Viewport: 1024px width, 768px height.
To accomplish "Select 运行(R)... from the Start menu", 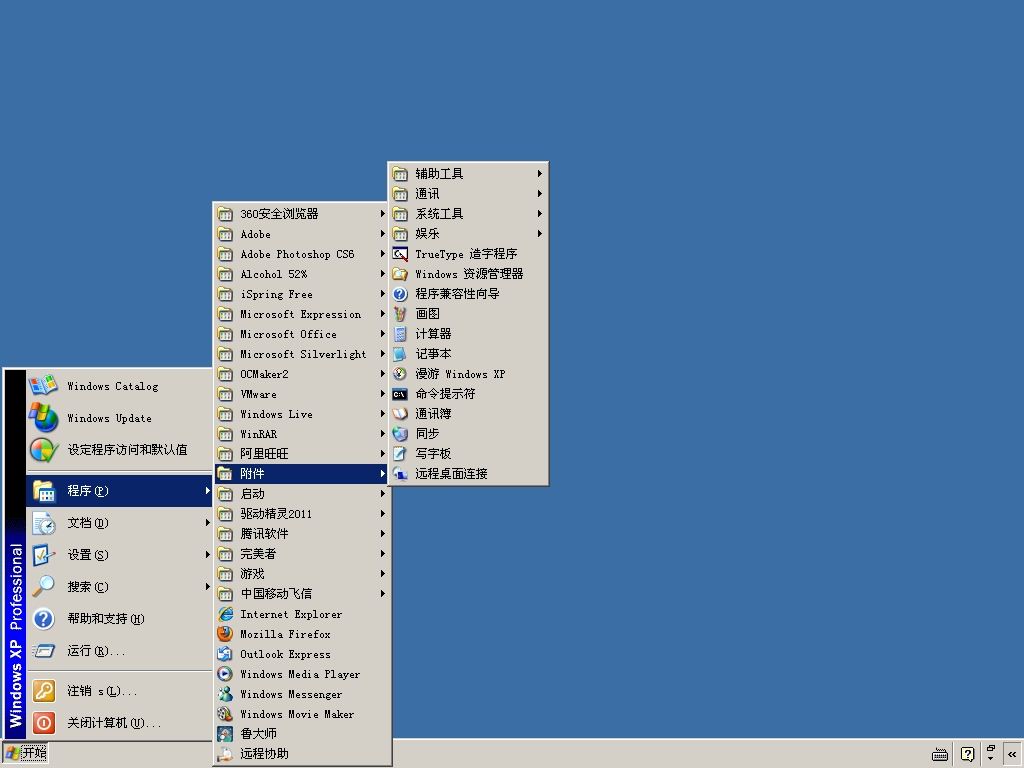I will click(x=120, y=651).
